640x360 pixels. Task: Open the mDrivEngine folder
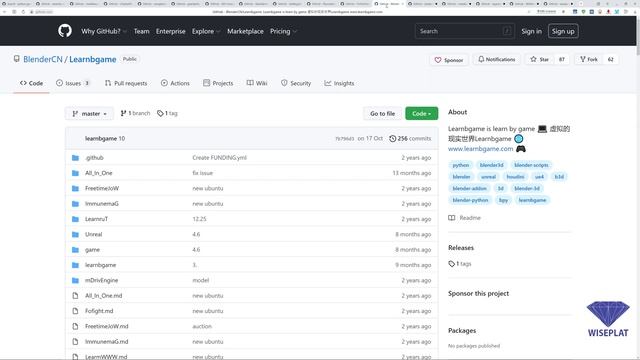point(101,280)
